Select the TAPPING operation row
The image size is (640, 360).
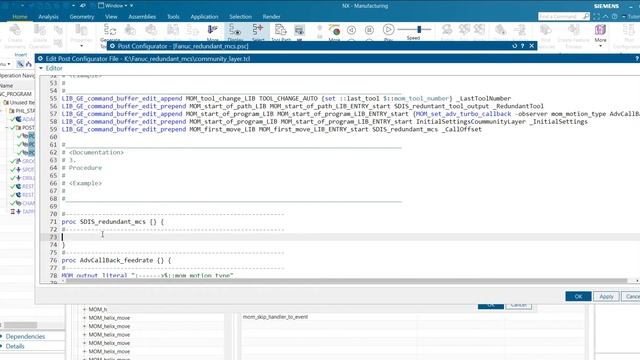coord(23,211)
